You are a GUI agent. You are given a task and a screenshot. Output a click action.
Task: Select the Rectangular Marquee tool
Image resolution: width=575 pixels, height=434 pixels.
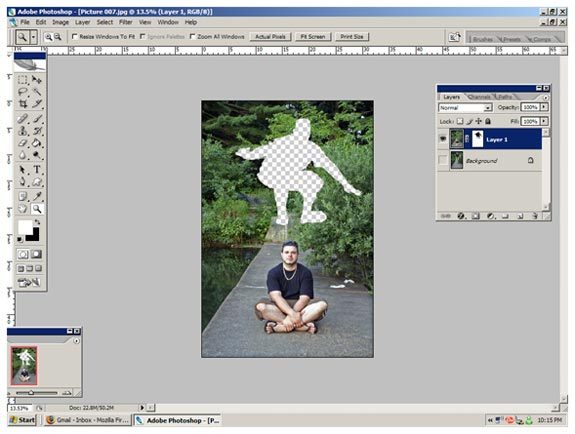[x=23, y=80]
